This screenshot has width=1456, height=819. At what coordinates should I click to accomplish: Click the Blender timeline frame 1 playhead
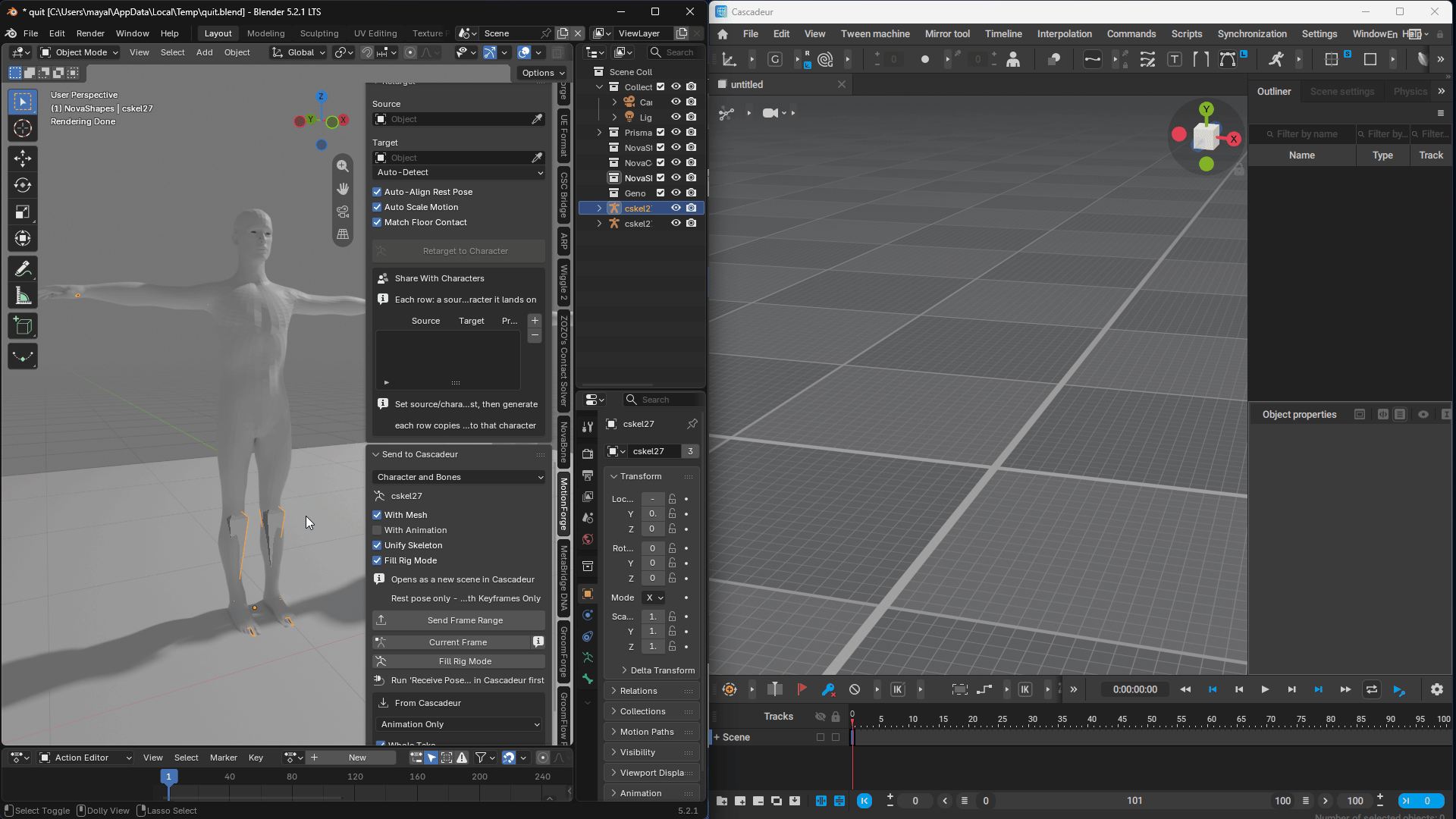tap(168, 777)
